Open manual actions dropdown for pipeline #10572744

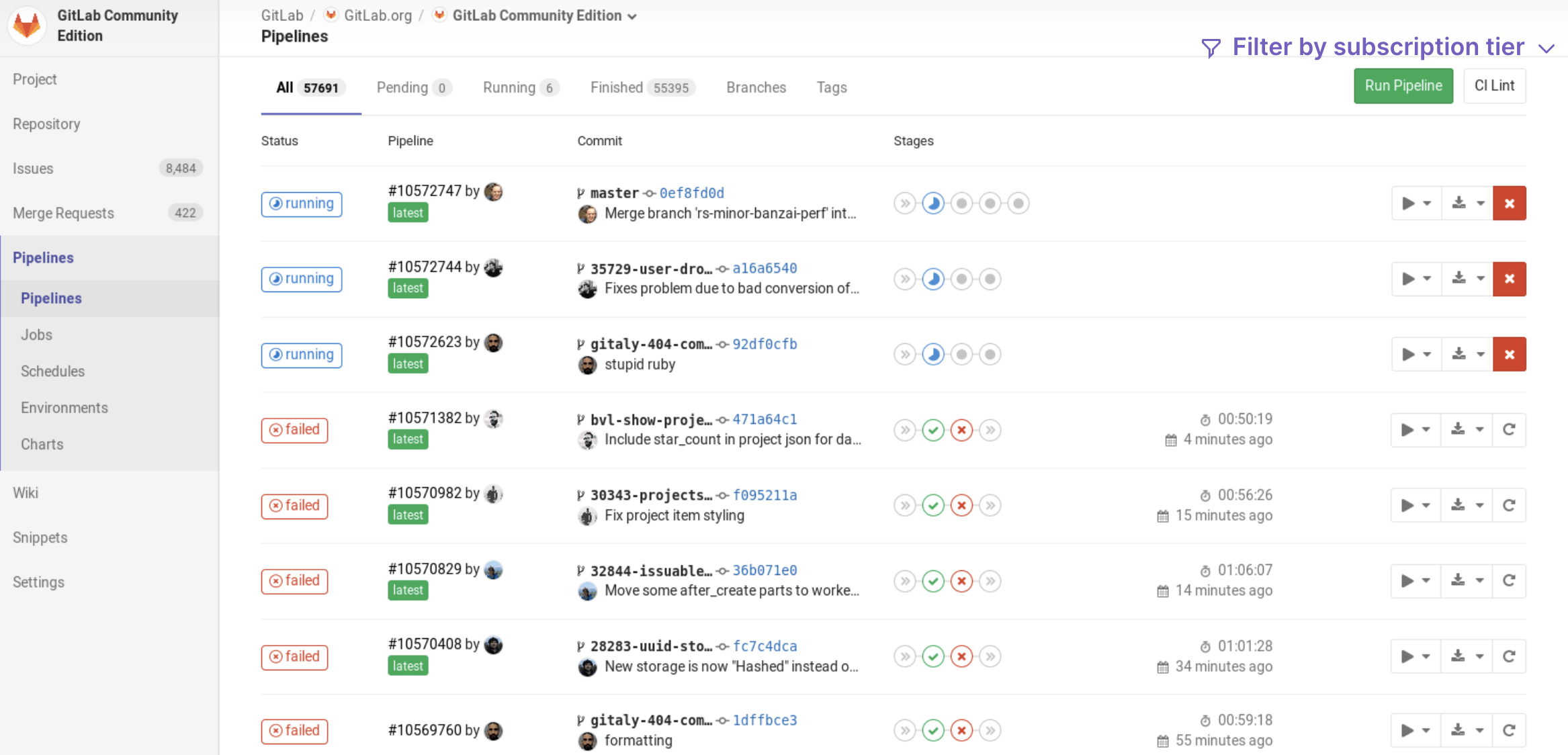coord(1416,279)
